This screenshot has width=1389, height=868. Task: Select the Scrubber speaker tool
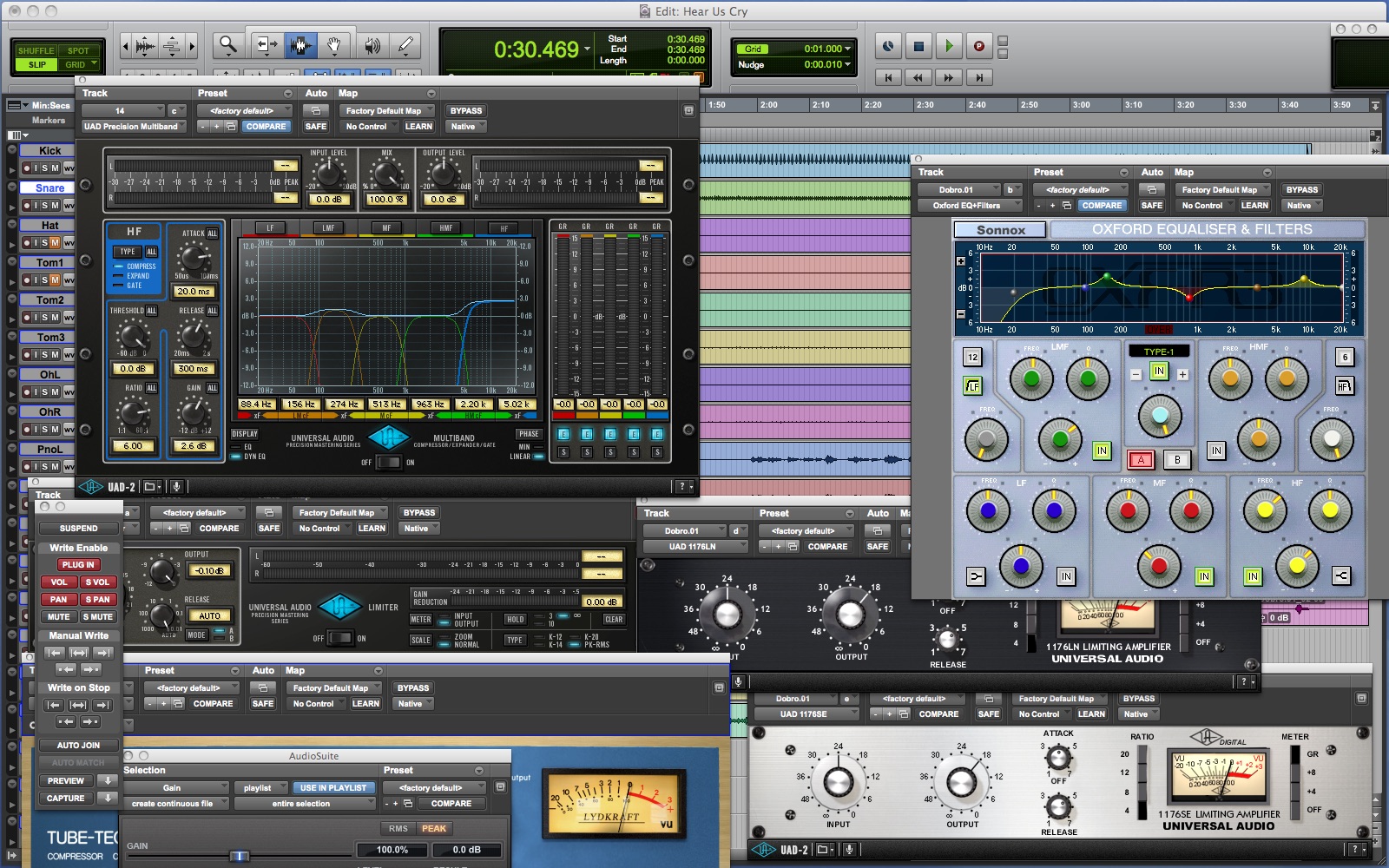click(372, 45)
